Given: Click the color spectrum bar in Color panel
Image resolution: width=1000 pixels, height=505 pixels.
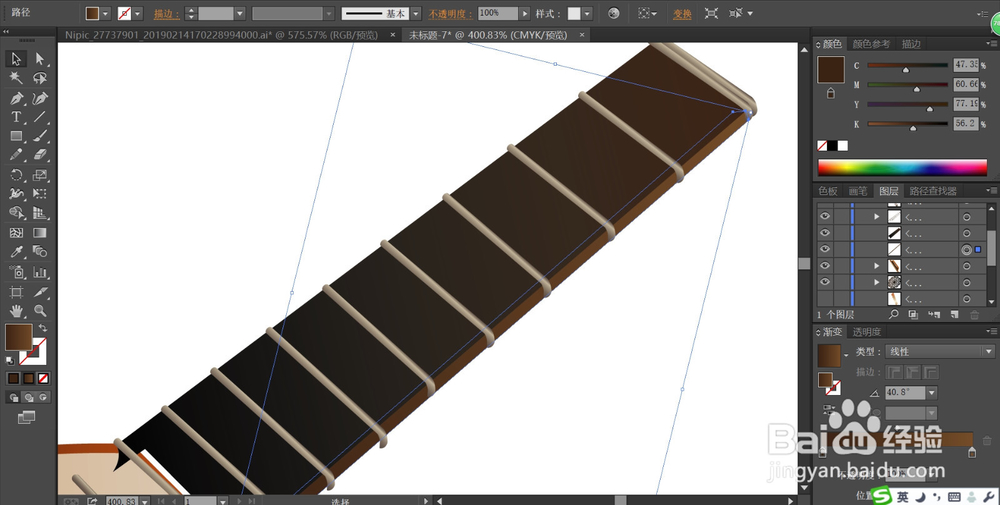Looking at the screenshot, I should 902,168.
